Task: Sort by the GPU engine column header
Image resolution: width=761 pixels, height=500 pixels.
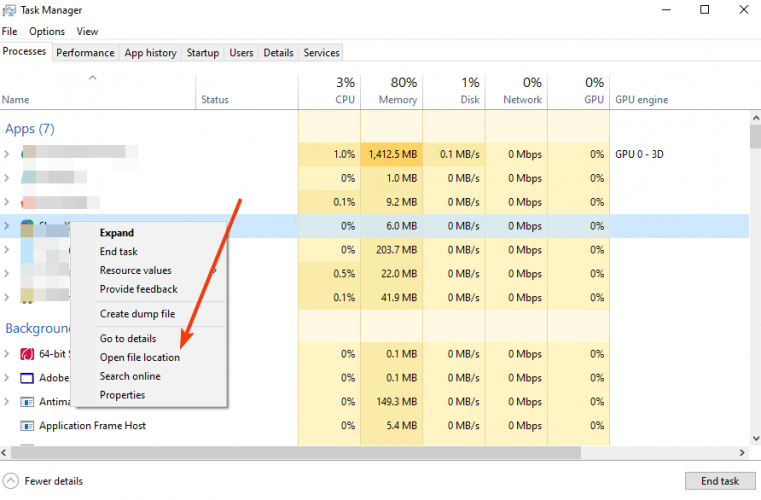Action: 679,92
